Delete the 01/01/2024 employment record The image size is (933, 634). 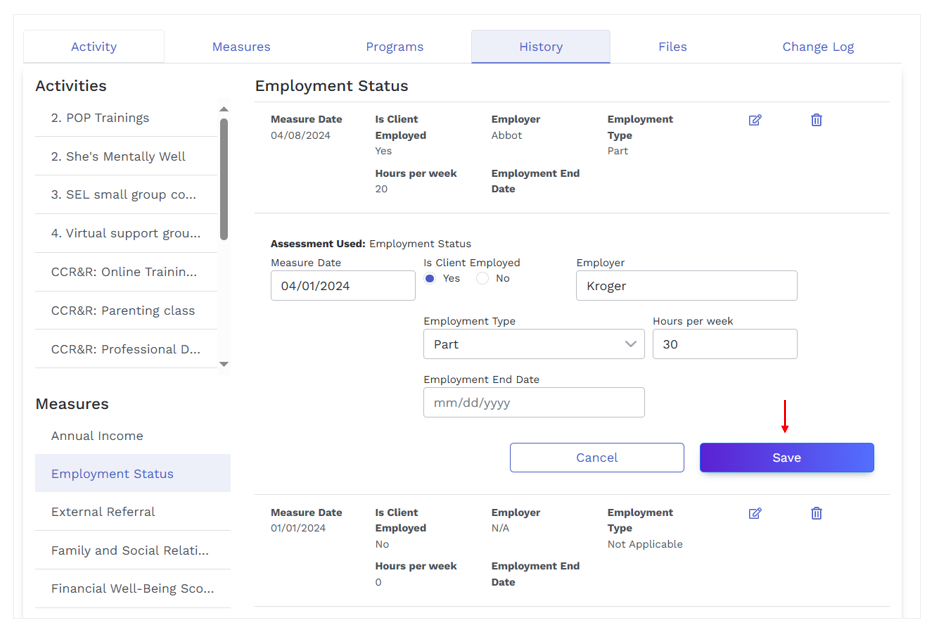pyautogui.click(x=816, y=513)
